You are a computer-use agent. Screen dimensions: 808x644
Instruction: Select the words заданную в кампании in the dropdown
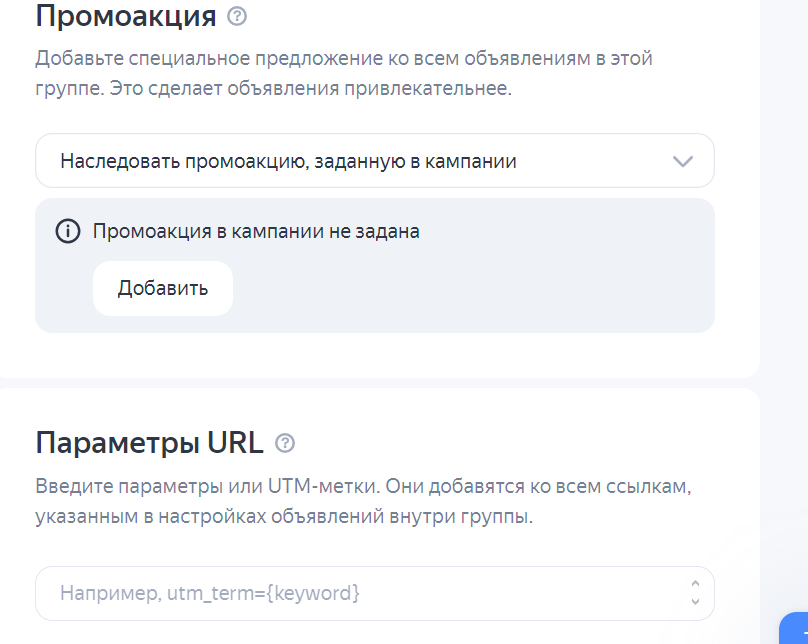tap(420, 161)
